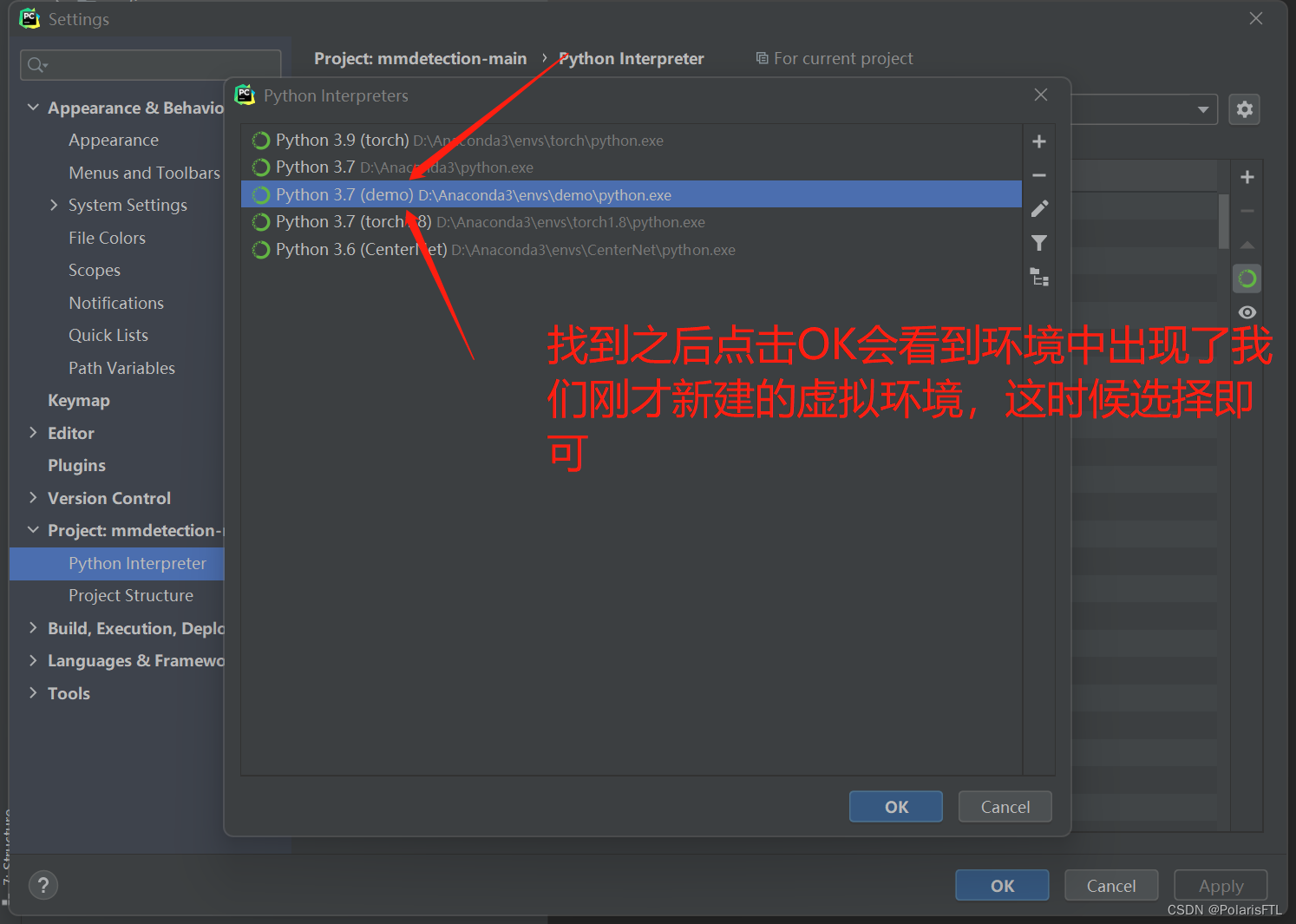Collapse the Appearance & Behavior section
This screenshot has height=924, width=1296.
pyautogui.click(x=33, y=107)
